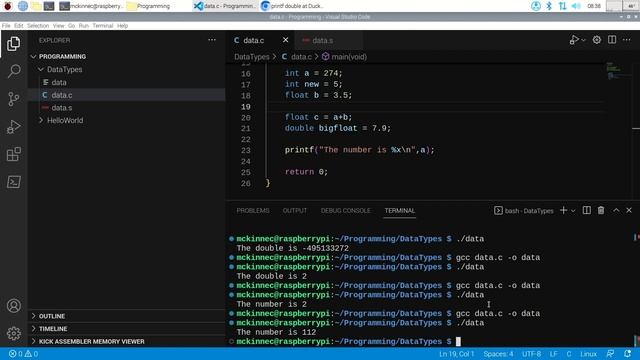Click the bash - DataTypes terminal label
The image size is (640, 360).
click(524, 211)
